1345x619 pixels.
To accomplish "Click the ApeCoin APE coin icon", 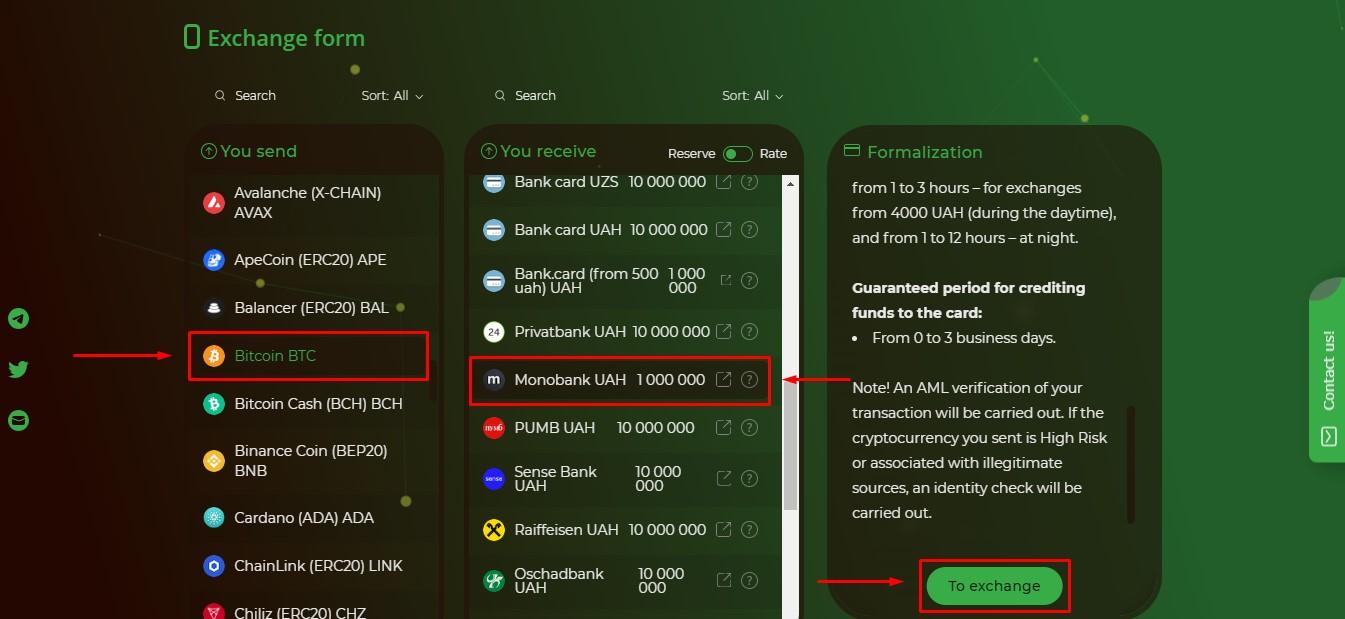I will pos(214,260).
